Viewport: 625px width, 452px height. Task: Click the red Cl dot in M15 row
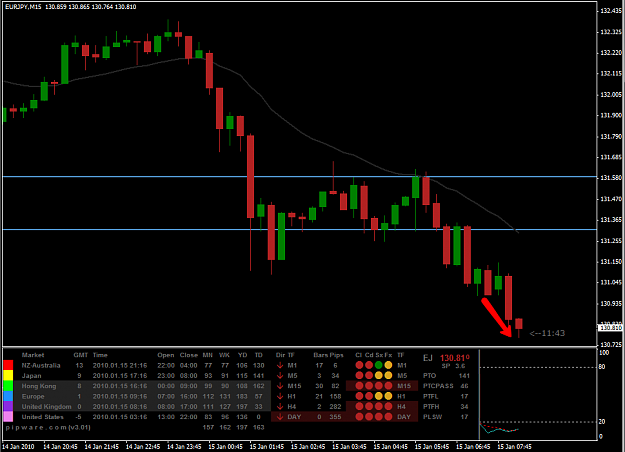tap(360, 386)
